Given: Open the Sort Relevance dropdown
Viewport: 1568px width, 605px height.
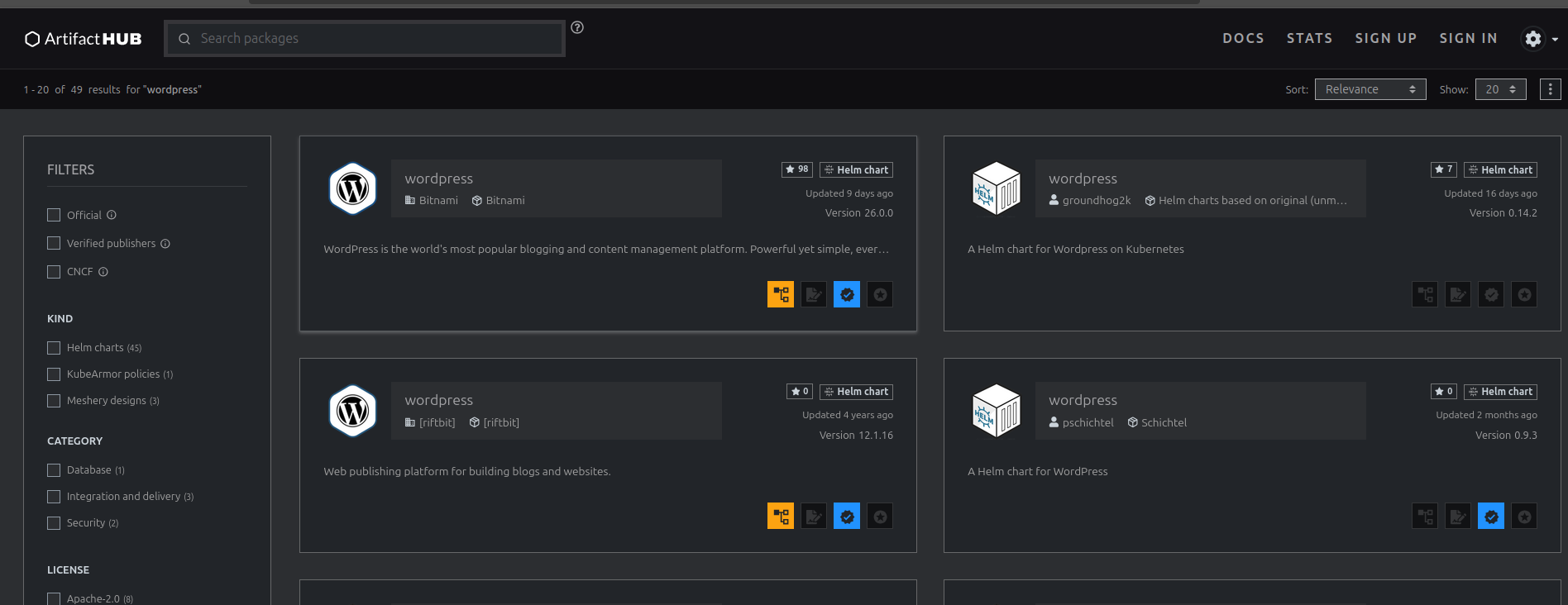Looking at the screenshot, I should tap(1370, 89).
